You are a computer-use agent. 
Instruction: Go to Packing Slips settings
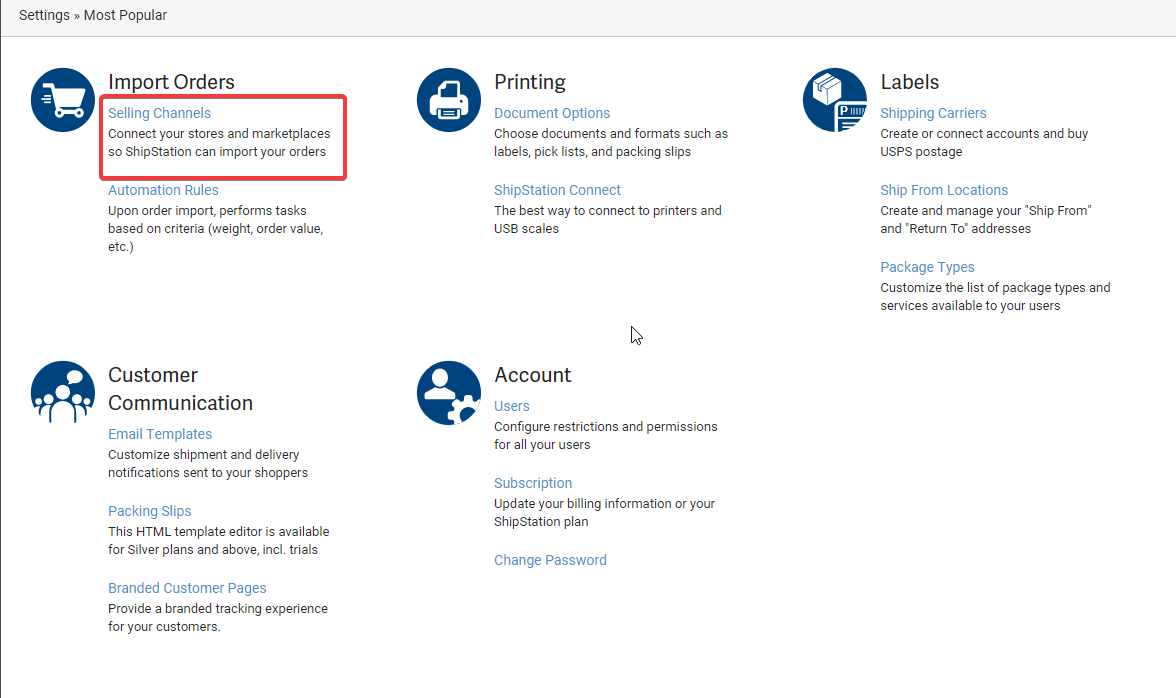(x=149, y=511)
